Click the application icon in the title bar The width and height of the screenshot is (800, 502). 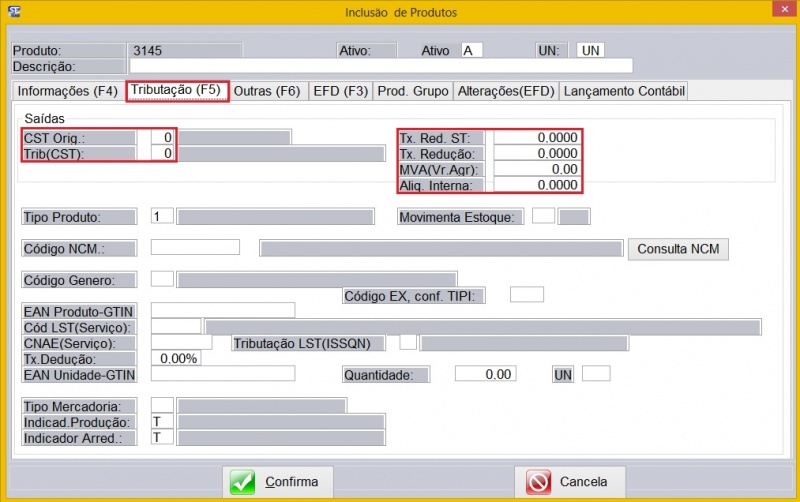(14, 12)
